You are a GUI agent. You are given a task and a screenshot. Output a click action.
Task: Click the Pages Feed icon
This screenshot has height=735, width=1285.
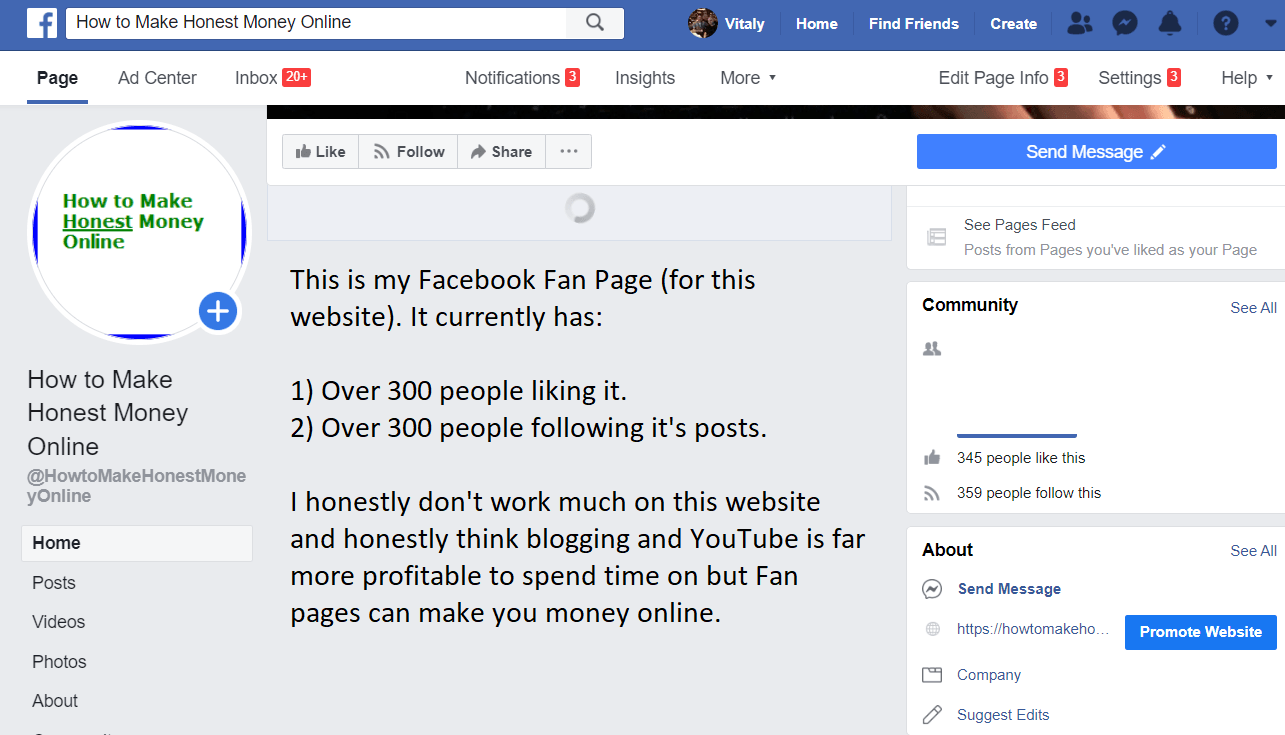tap(936, 237)
